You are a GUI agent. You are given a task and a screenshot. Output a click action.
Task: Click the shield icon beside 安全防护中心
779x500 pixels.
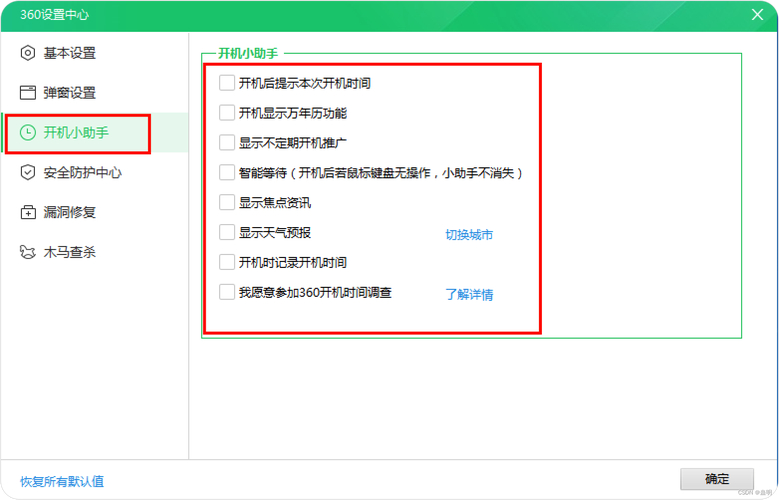tap(28, 172)
